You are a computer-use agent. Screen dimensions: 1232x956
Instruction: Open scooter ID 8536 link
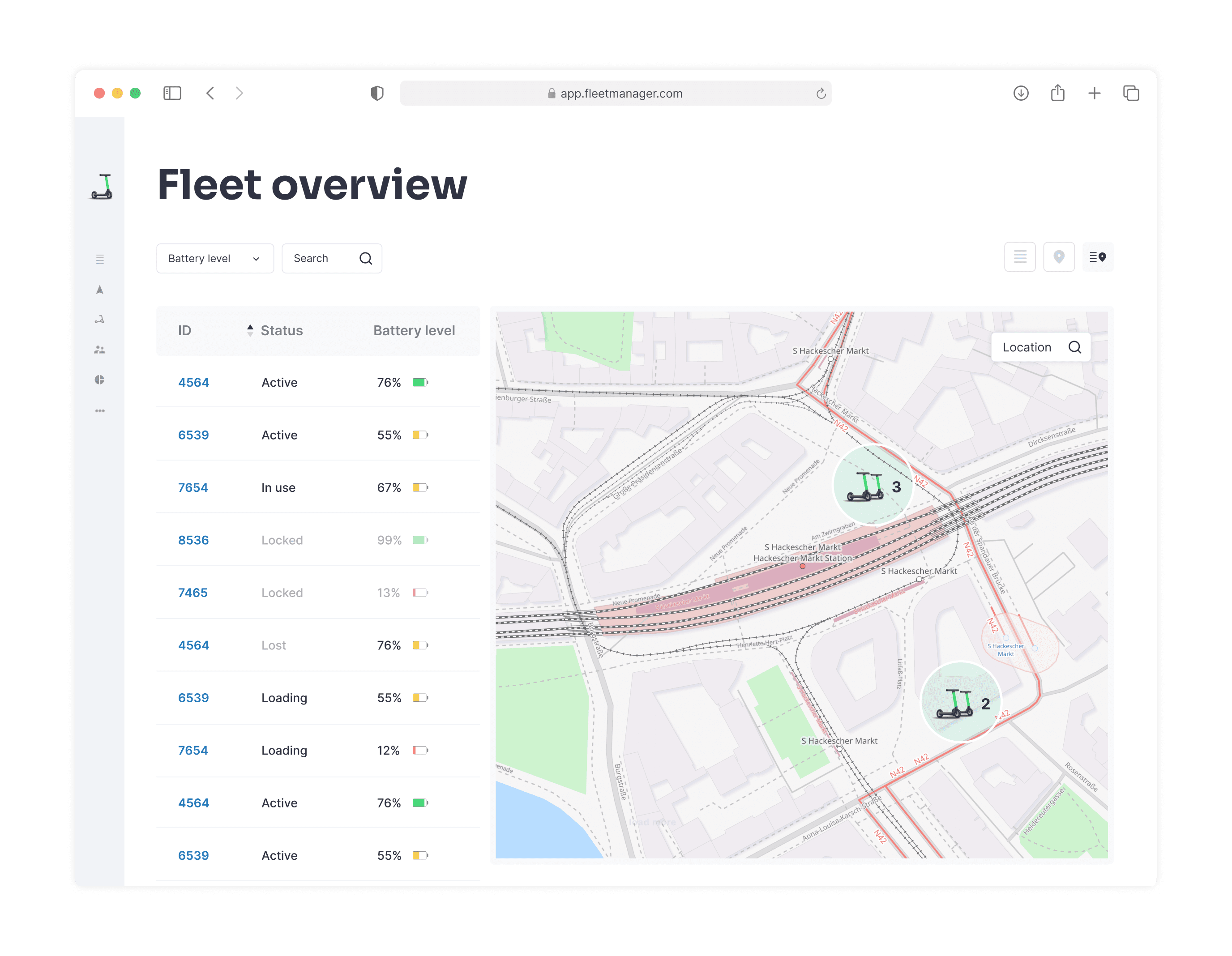[x=193, y=540]
